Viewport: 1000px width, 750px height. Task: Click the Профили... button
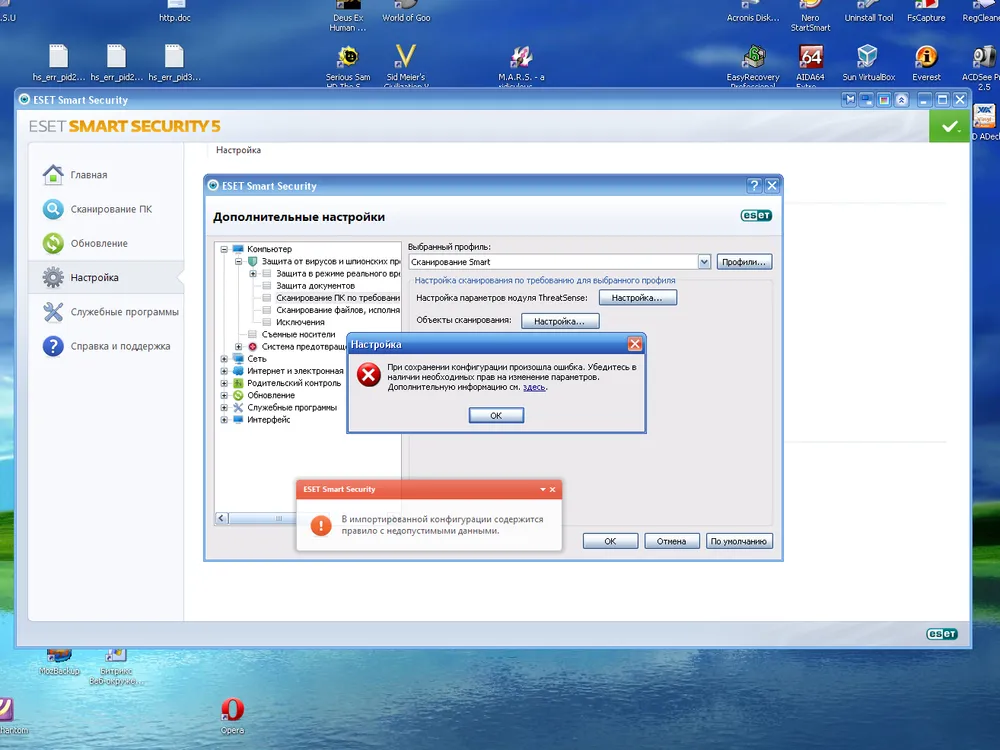(x=744, y=262)
